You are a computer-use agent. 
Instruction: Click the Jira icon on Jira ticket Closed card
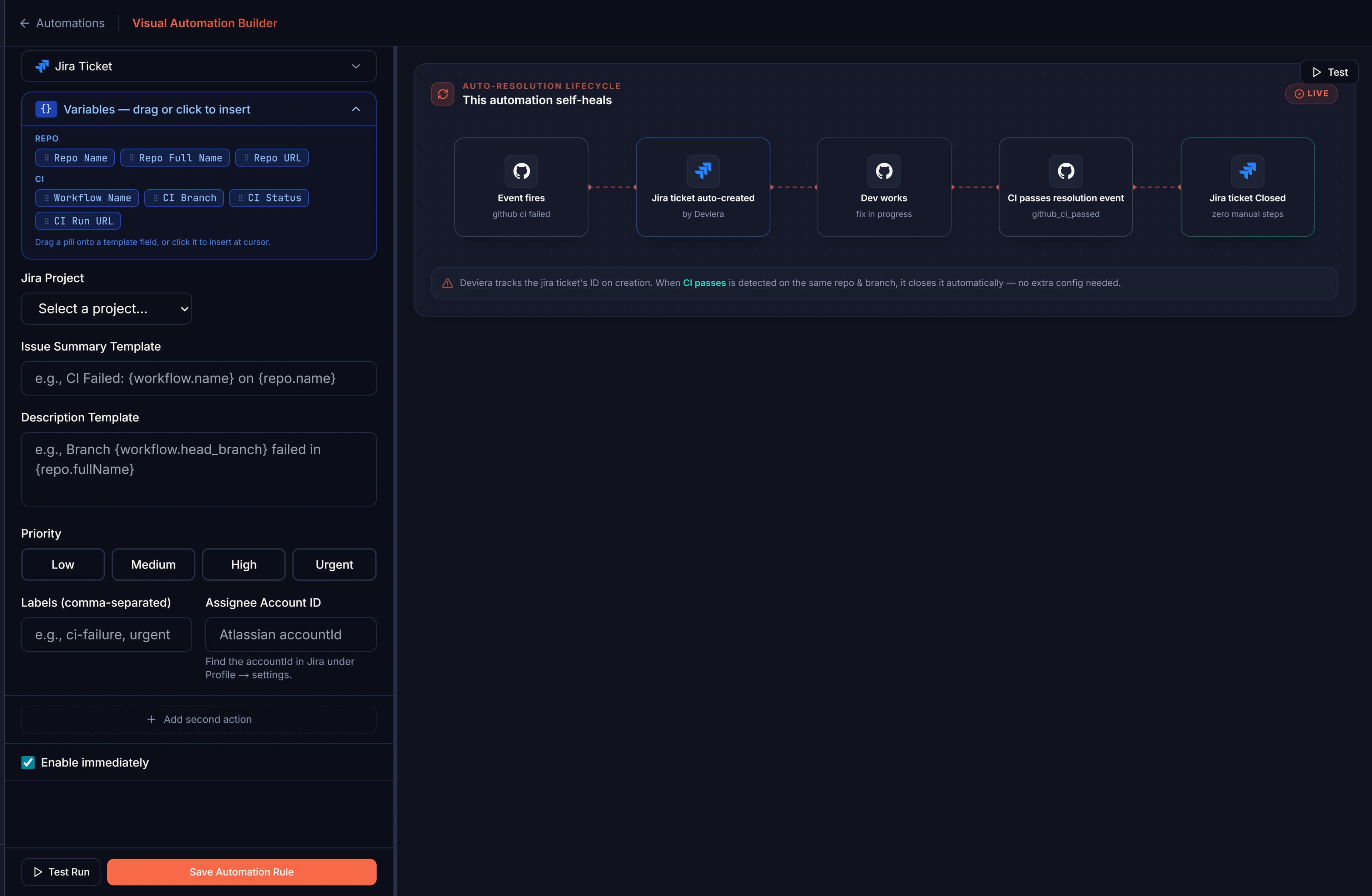[1247, 171]
